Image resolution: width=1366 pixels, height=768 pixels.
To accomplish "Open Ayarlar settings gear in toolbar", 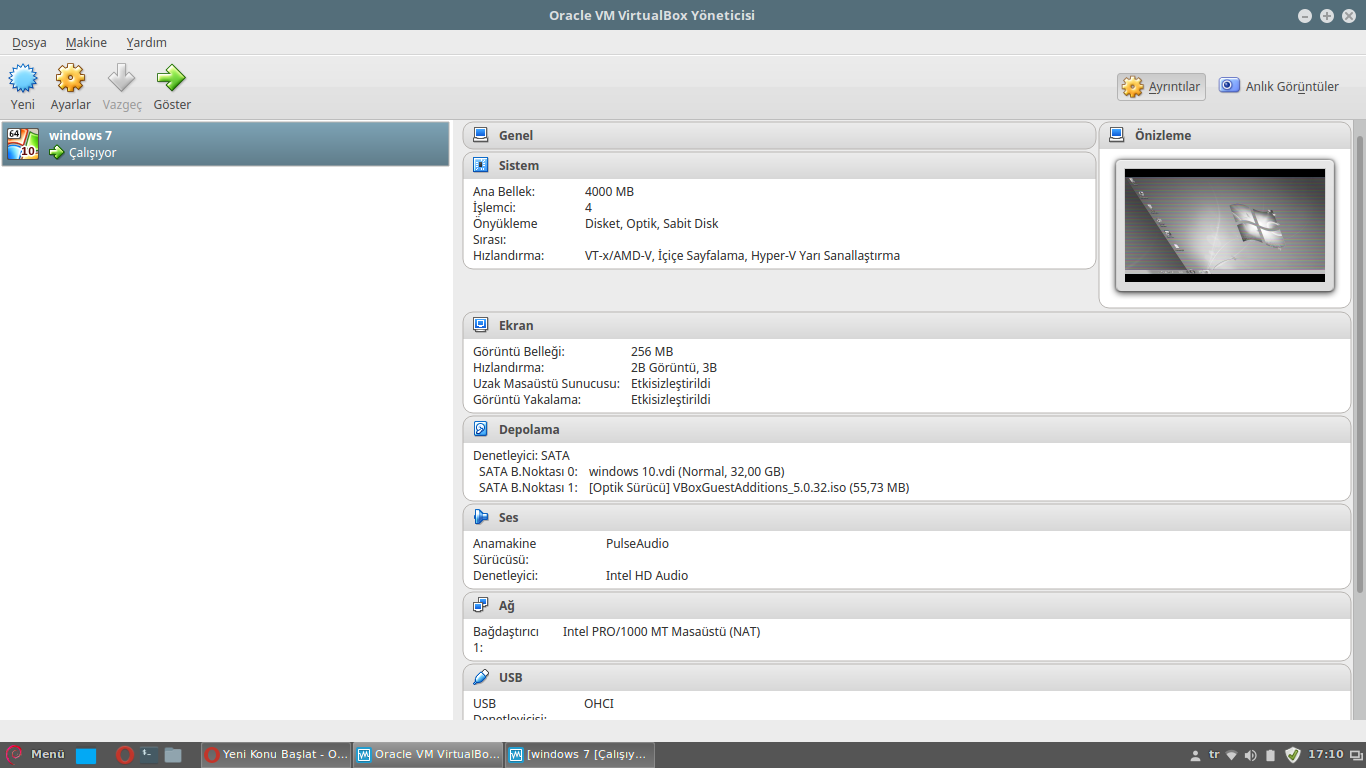I will pos(70,78).
